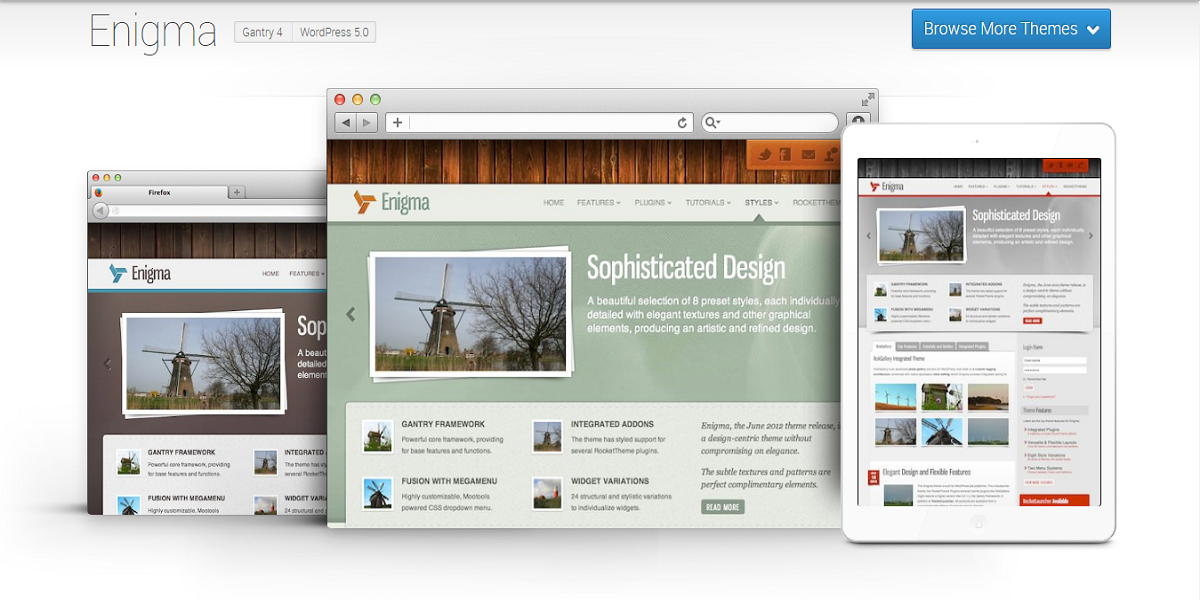Click the Facebook icon in the orange social bar
Viewport: 1200px width, 600px height.
(786, 154)
